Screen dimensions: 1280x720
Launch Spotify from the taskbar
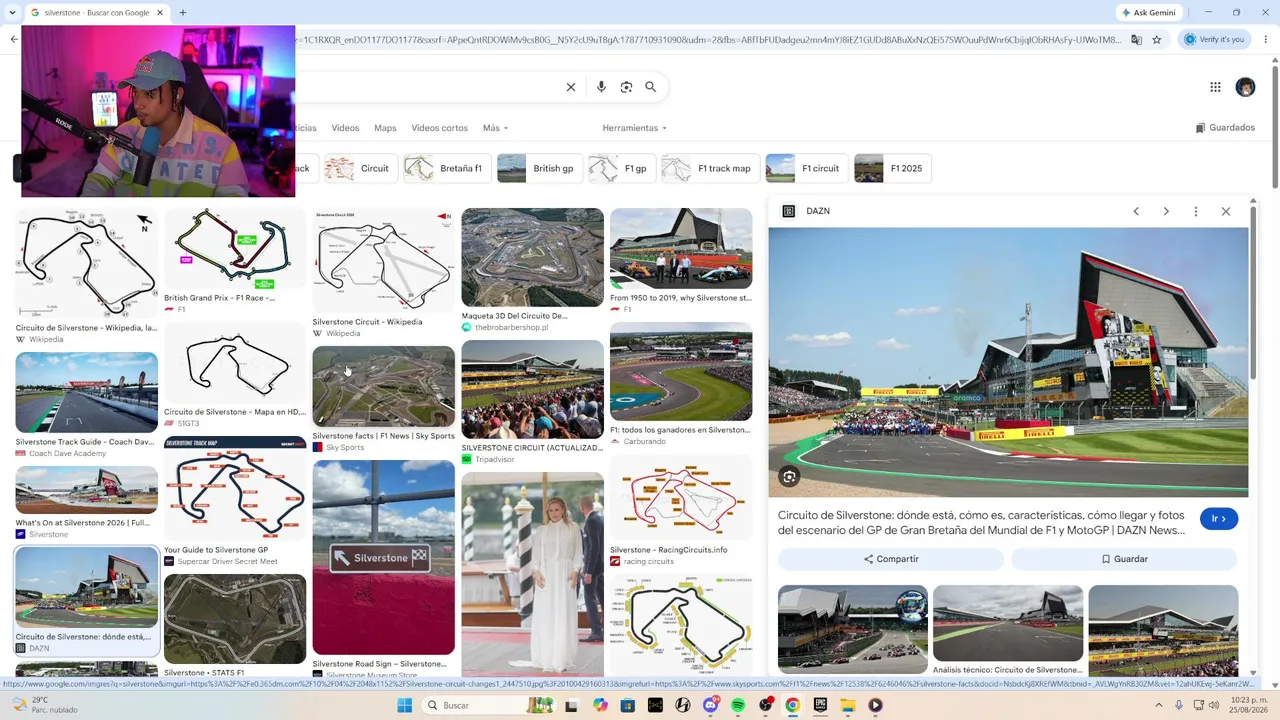(738, 705)
